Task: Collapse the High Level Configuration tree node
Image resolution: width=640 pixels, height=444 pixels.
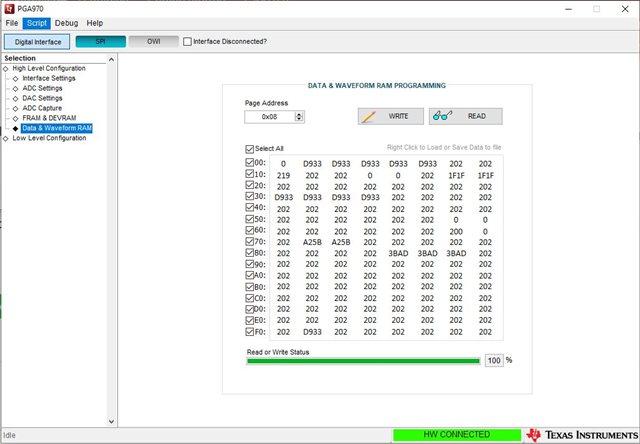Action: pyautogui.click(x=6, y=69)
